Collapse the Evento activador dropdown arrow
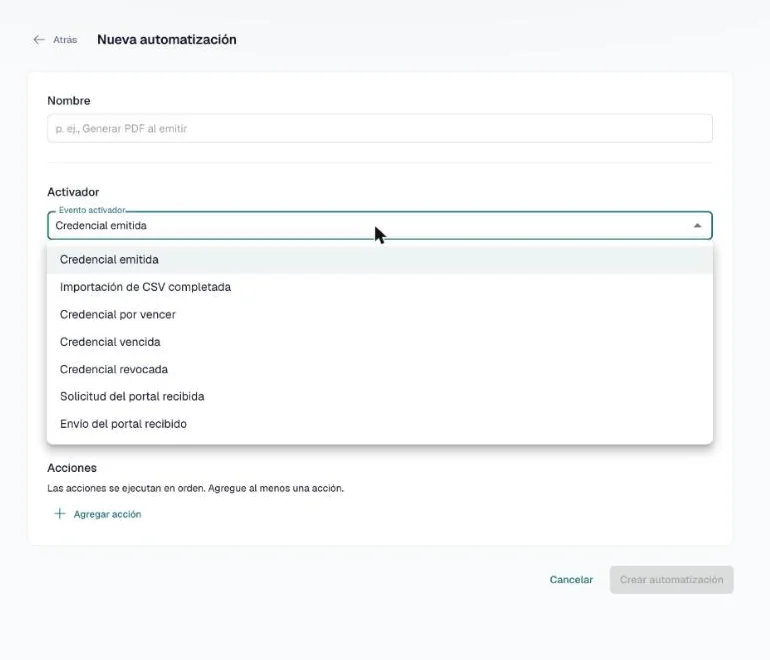The image size is (770, 660). pyautogui.click(x=697, y=225)
